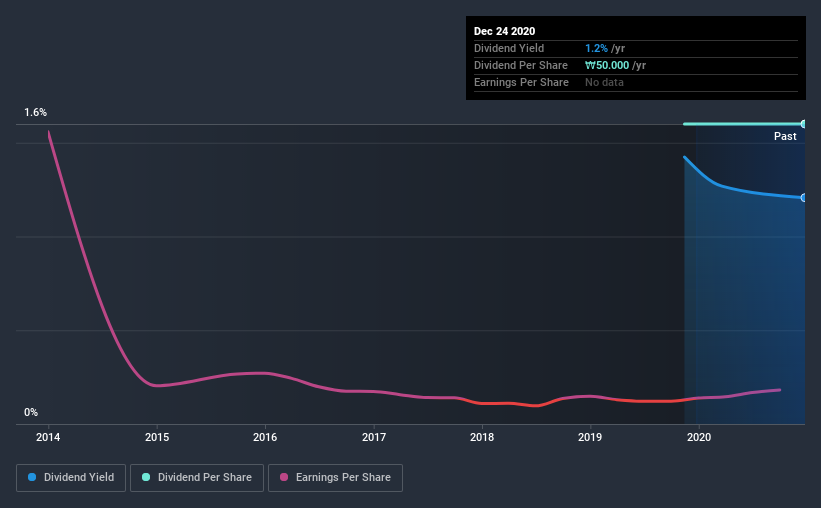821x508 pixels.
Task: Select the 2015 x-axis label
Action: click(157, 437)
